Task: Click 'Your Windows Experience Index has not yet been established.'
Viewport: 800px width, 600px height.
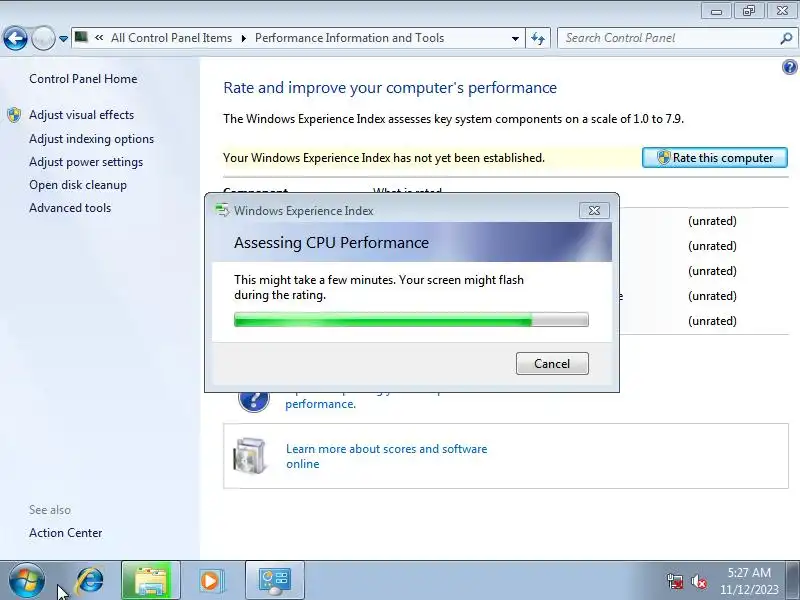Action: tap(384, 158)
